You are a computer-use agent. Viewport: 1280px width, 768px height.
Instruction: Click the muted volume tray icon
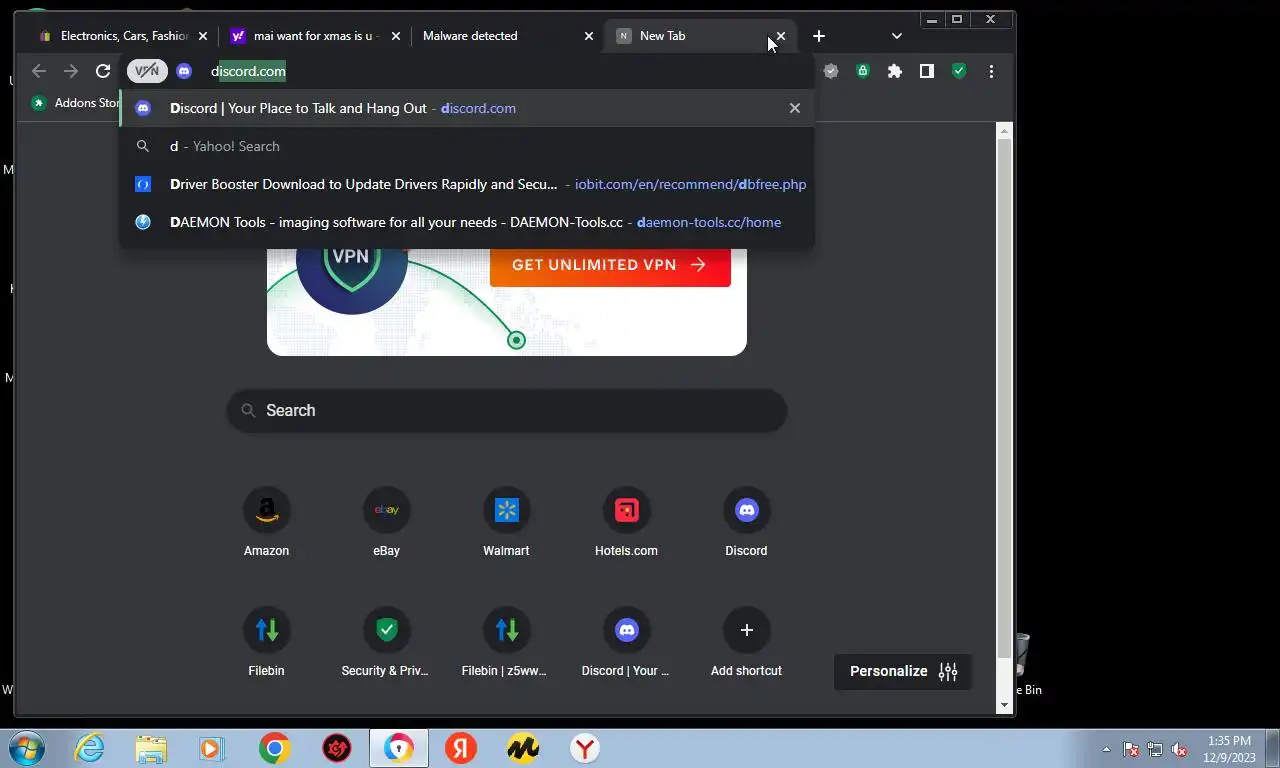coord(1179,749)
